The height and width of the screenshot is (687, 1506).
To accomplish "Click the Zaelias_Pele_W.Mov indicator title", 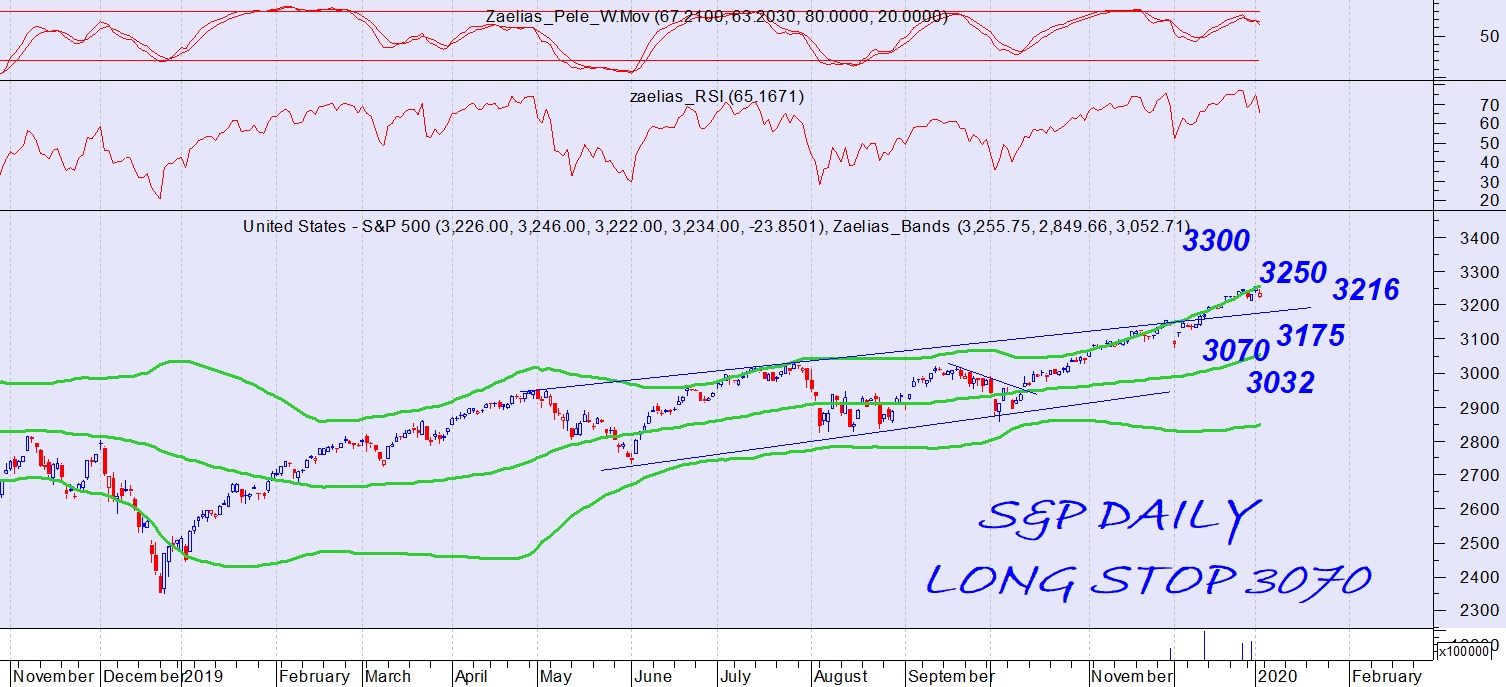I will click(x=716, y=17).
